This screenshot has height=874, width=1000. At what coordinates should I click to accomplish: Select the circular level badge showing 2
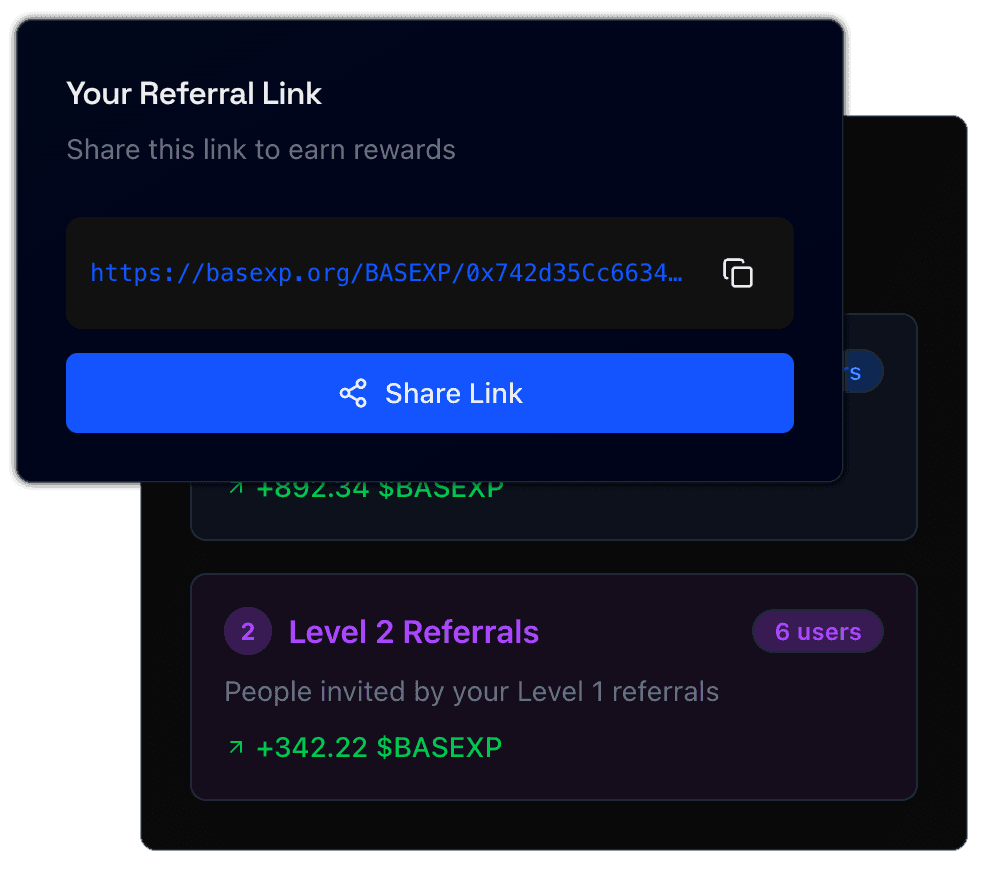point(247,631)
